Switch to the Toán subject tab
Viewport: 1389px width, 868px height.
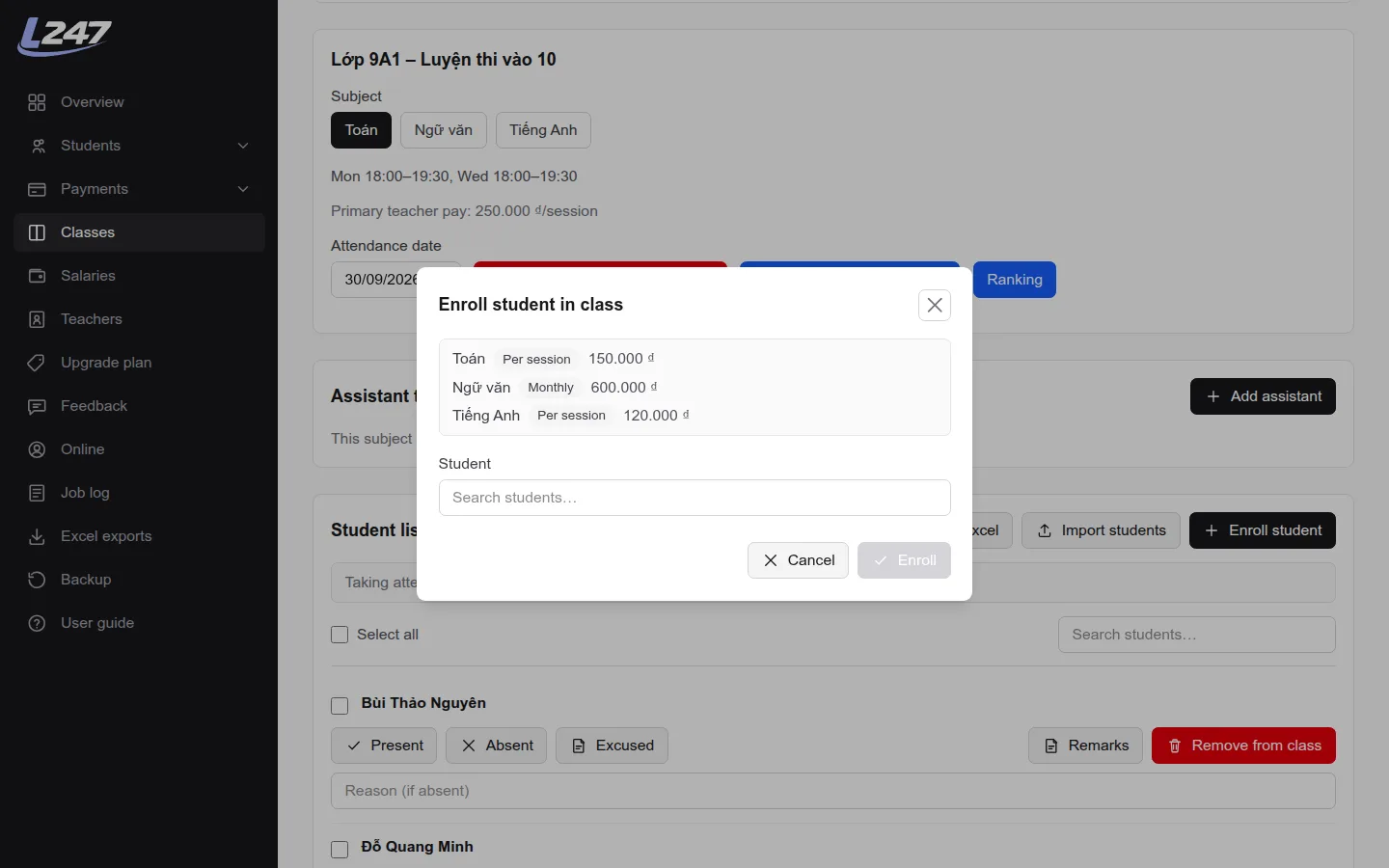click(361, 130)
